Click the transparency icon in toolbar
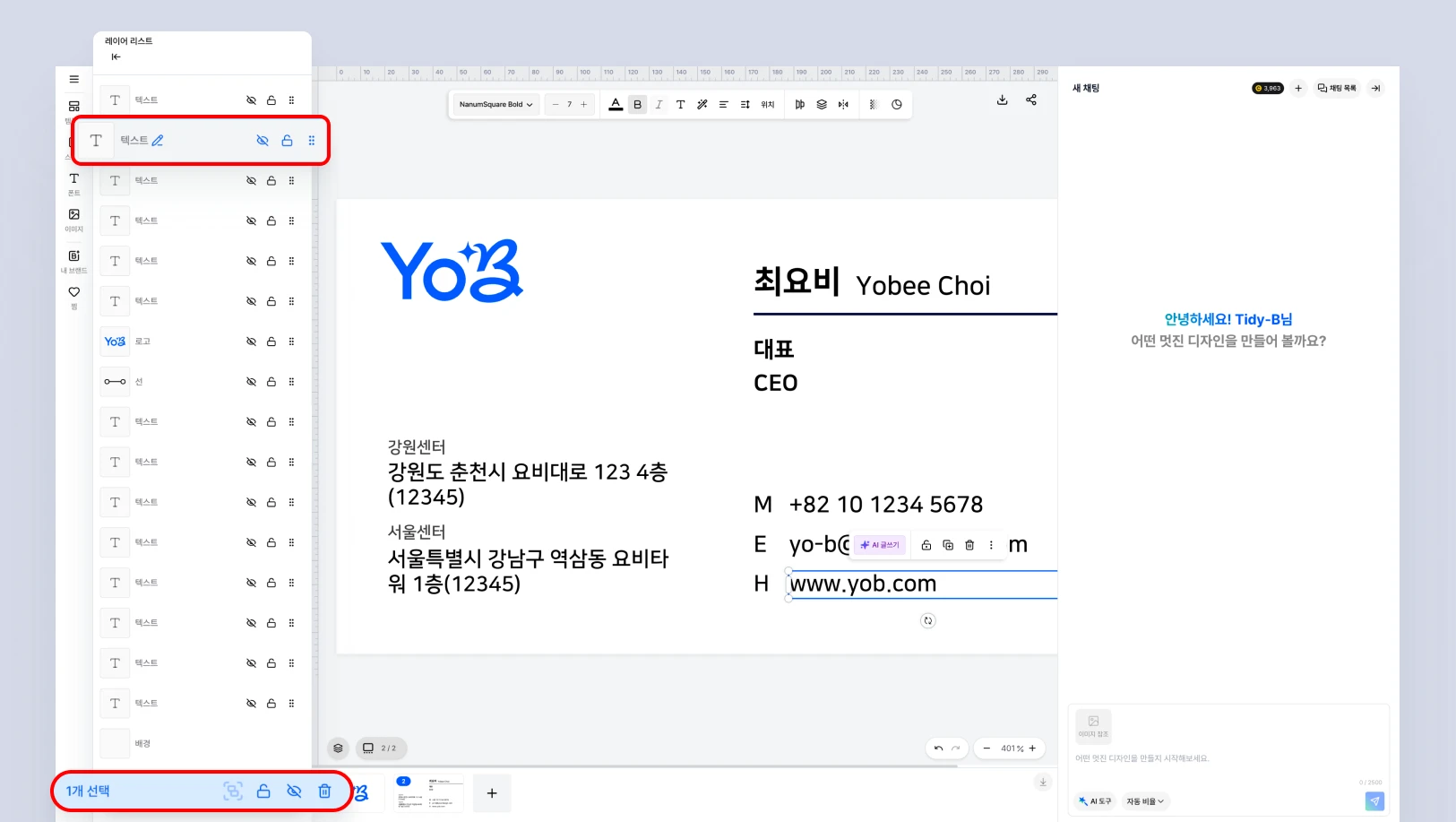The image size is (1456, 822). pos(873,105)
